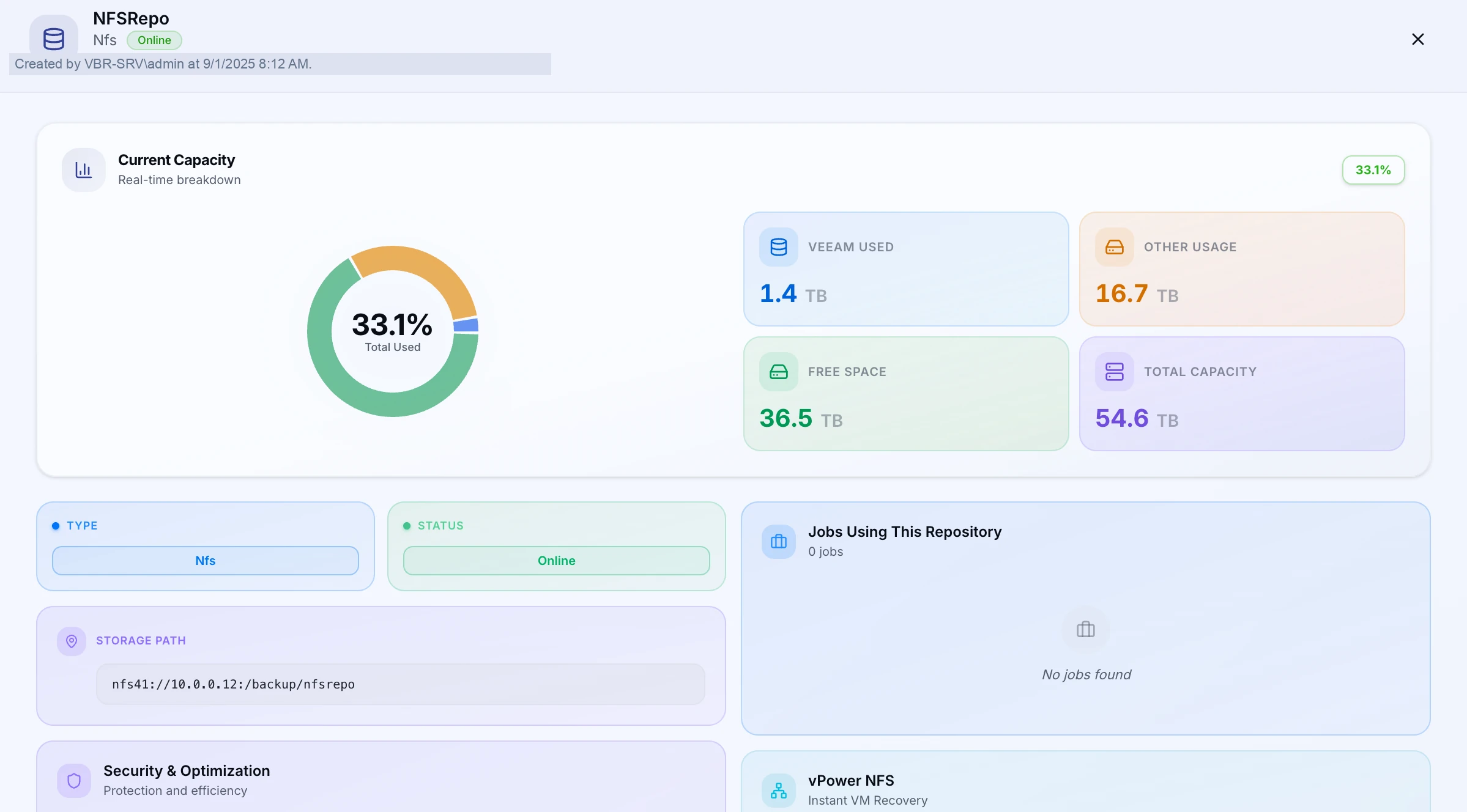Click the Free Space drive icon
Screen dimensions: 1467x812
tap(779, 372)
